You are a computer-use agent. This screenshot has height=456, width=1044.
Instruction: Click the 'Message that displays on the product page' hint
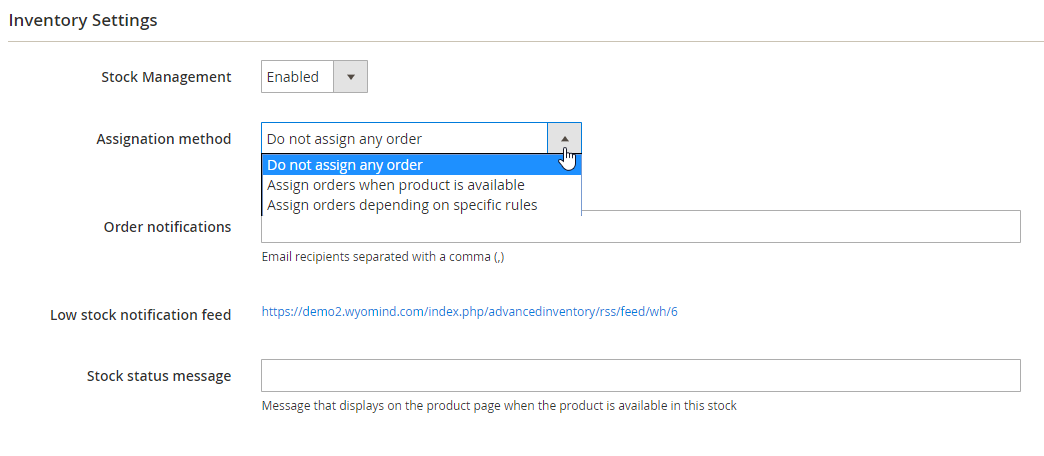[498, 406]
